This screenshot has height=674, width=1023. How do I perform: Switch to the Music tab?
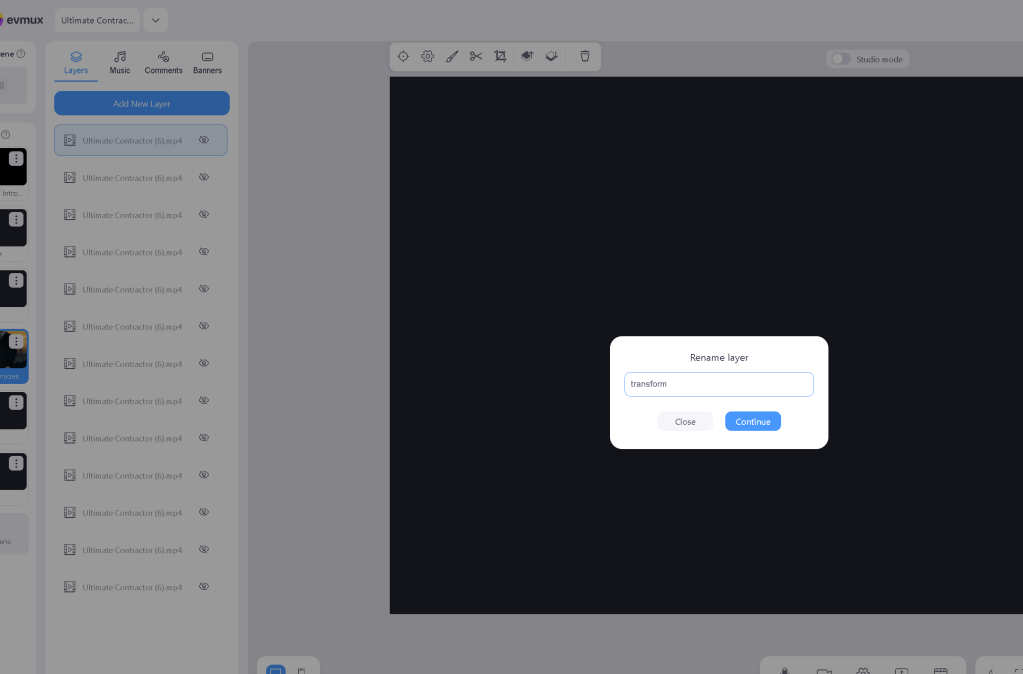point(119,63)
